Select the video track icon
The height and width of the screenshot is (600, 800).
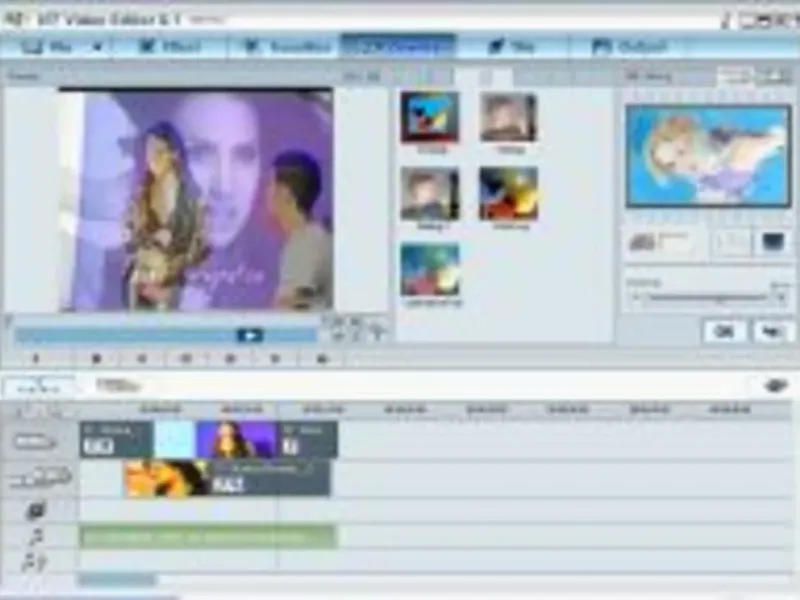[35, 441]
